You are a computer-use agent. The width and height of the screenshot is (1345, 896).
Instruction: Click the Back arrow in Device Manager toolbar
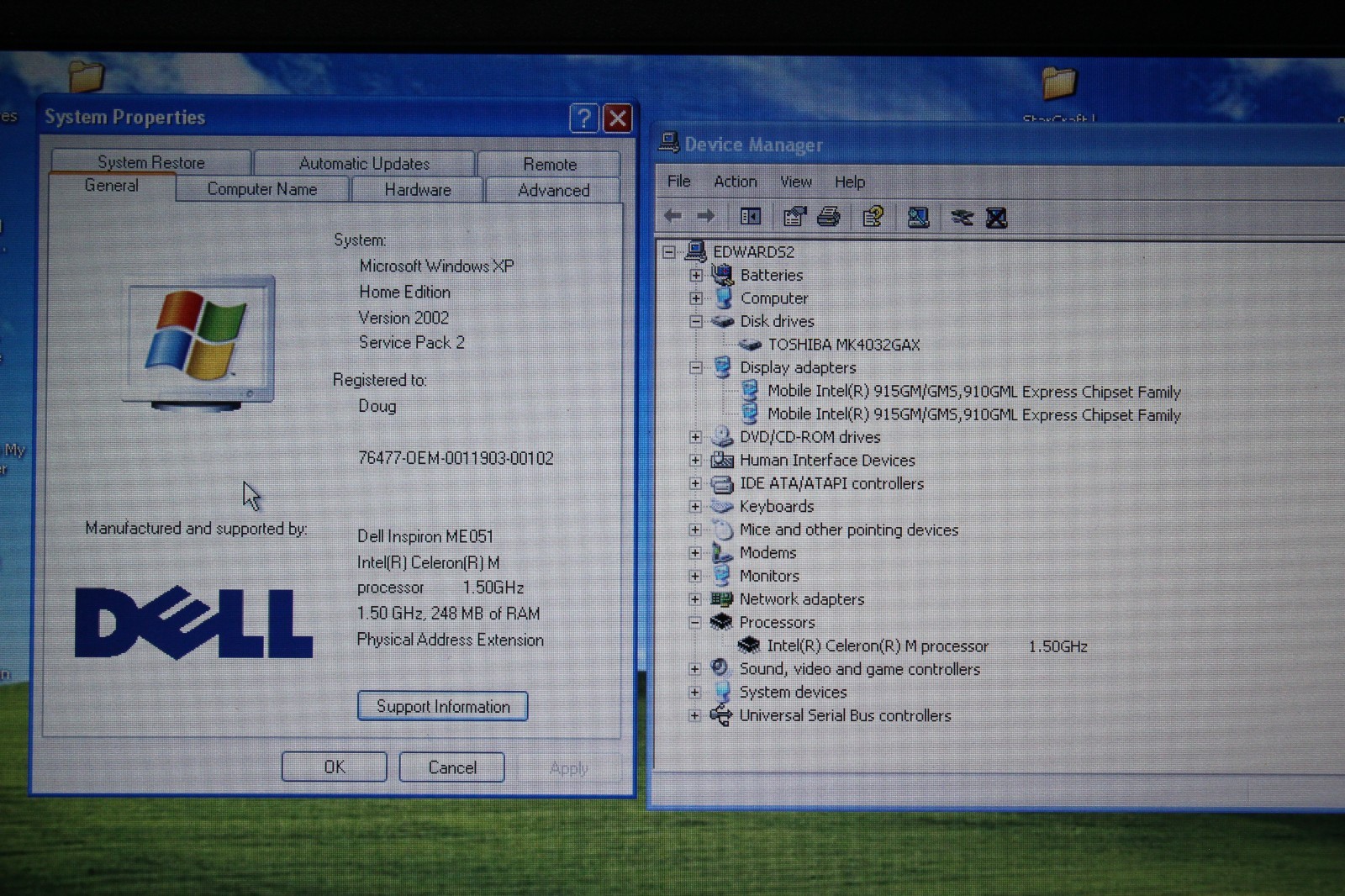click(x=672, y=216)
